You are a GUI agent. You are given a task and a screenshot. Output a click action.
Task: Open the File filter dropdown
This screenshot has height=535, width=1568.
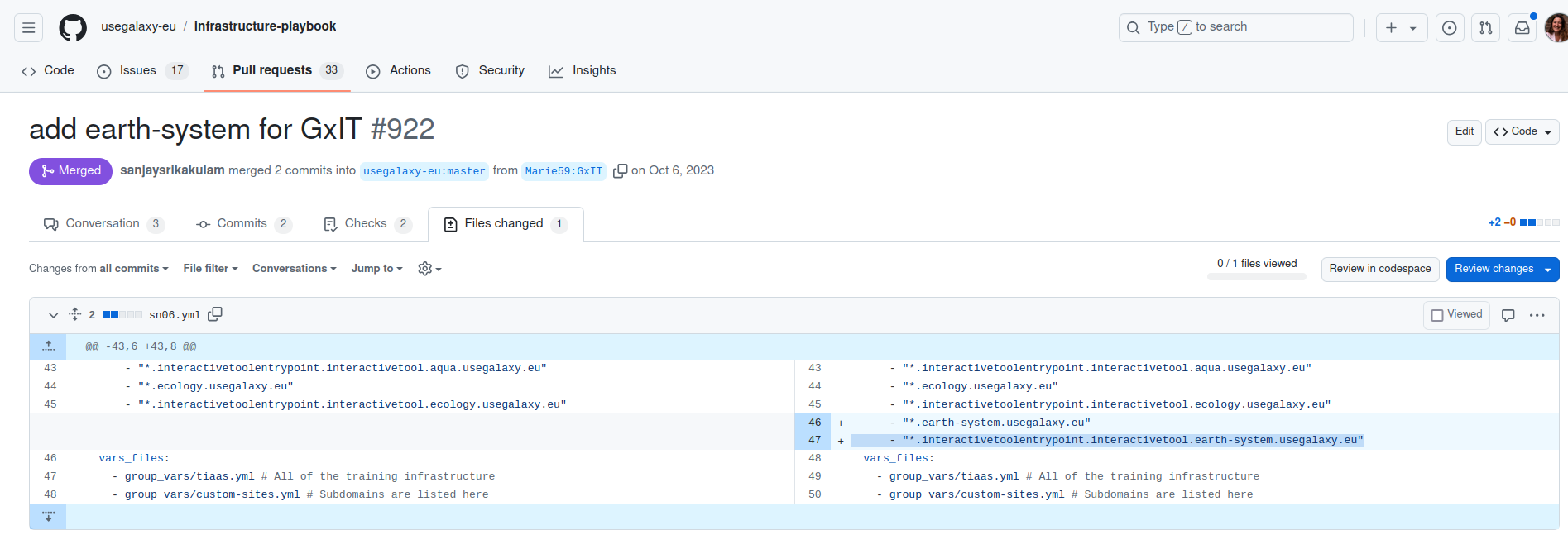coord(210,269)
